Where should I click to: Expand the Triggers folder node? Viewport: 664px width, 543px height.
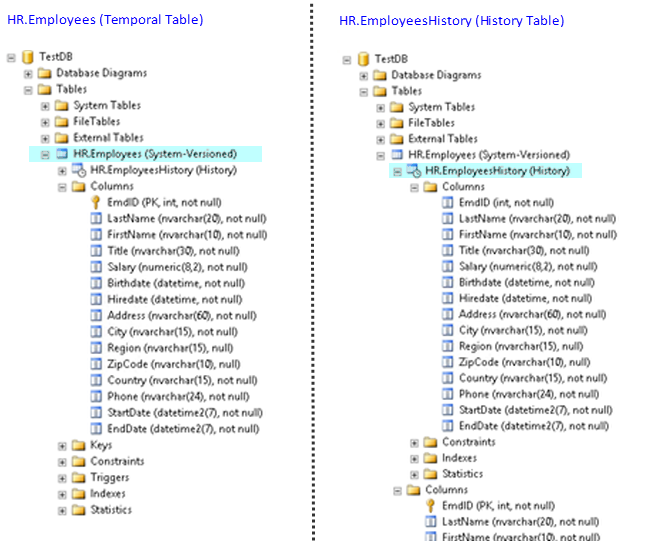coord(62,477)
